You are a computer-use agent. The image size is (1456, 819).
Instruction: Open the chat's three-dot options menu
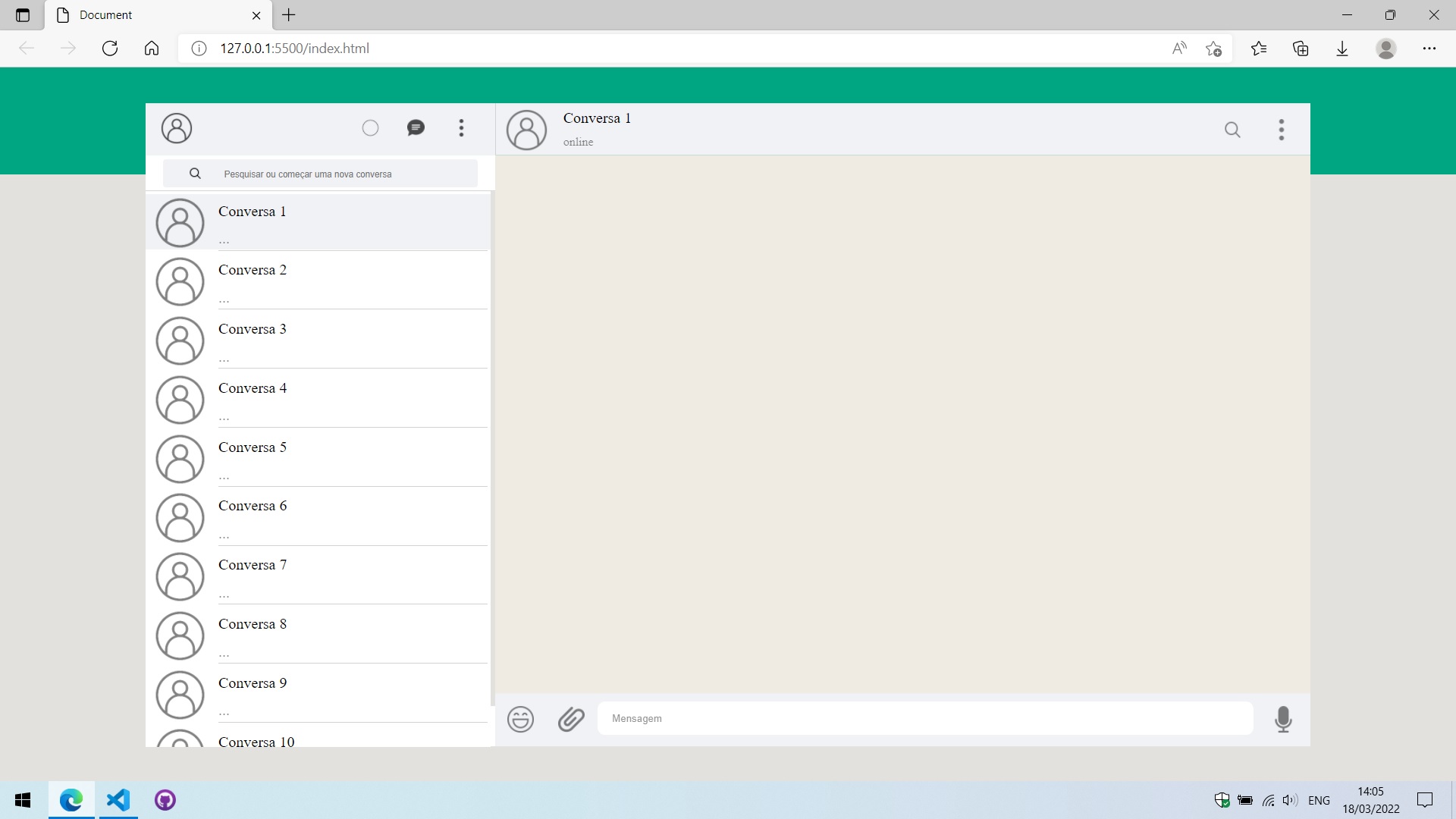(1281, 129)
